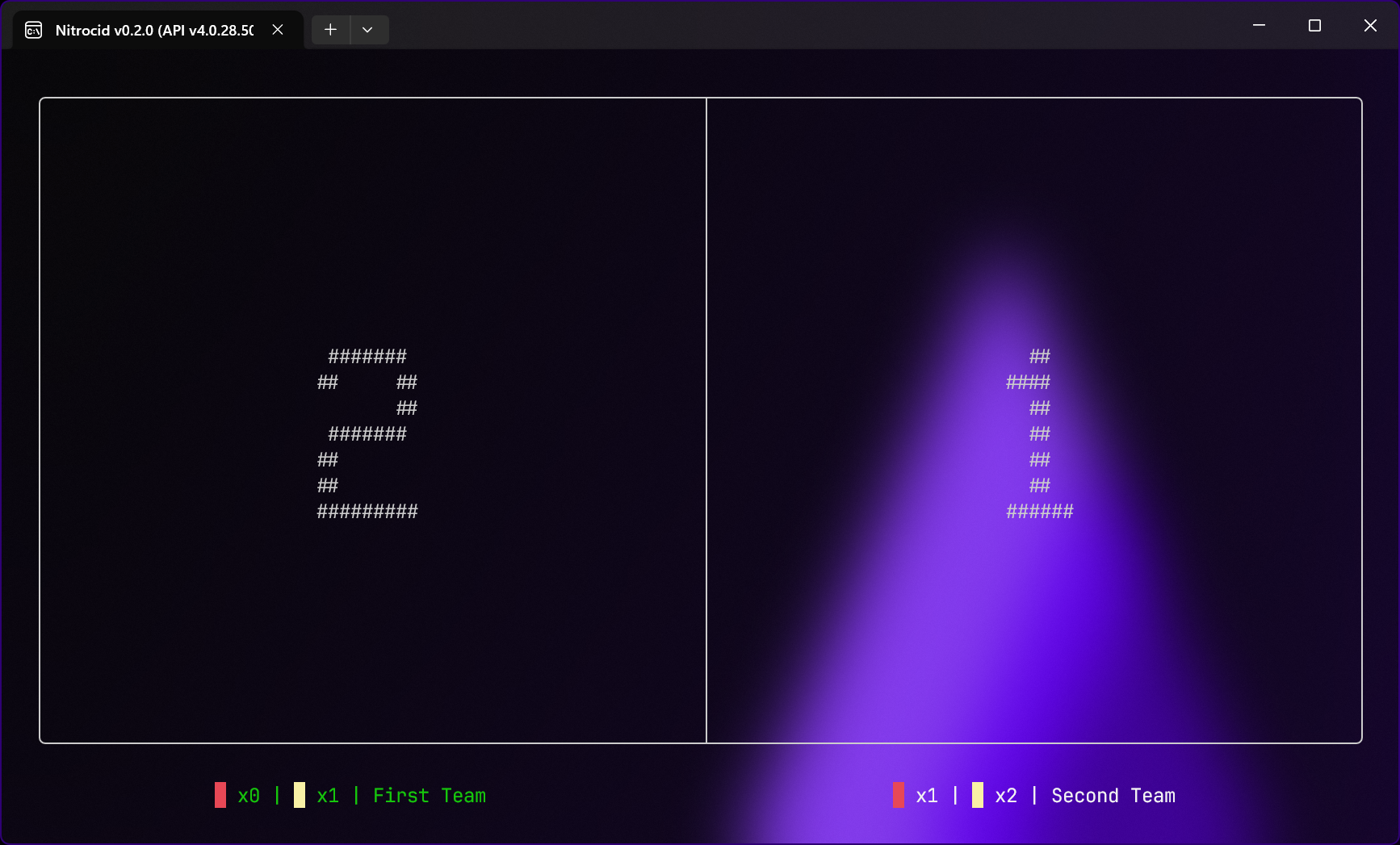This screenshot has height=845, width=1400.
Task: Click the Second Team yellow card indicator
Action: click(x=978, y=795)
